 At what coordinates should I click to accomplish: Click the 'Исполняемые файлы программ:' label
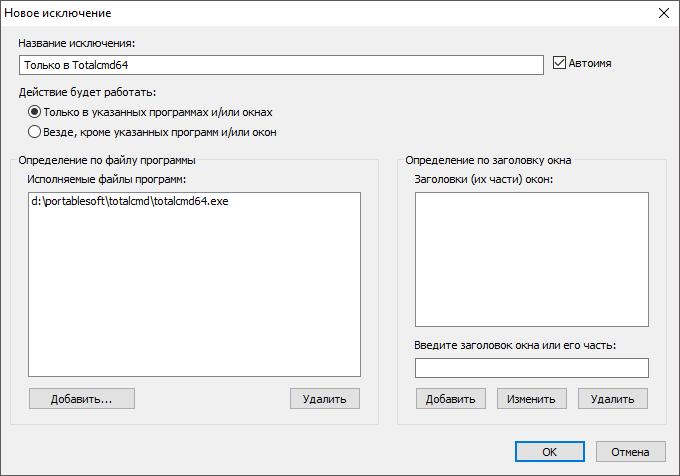107,179
